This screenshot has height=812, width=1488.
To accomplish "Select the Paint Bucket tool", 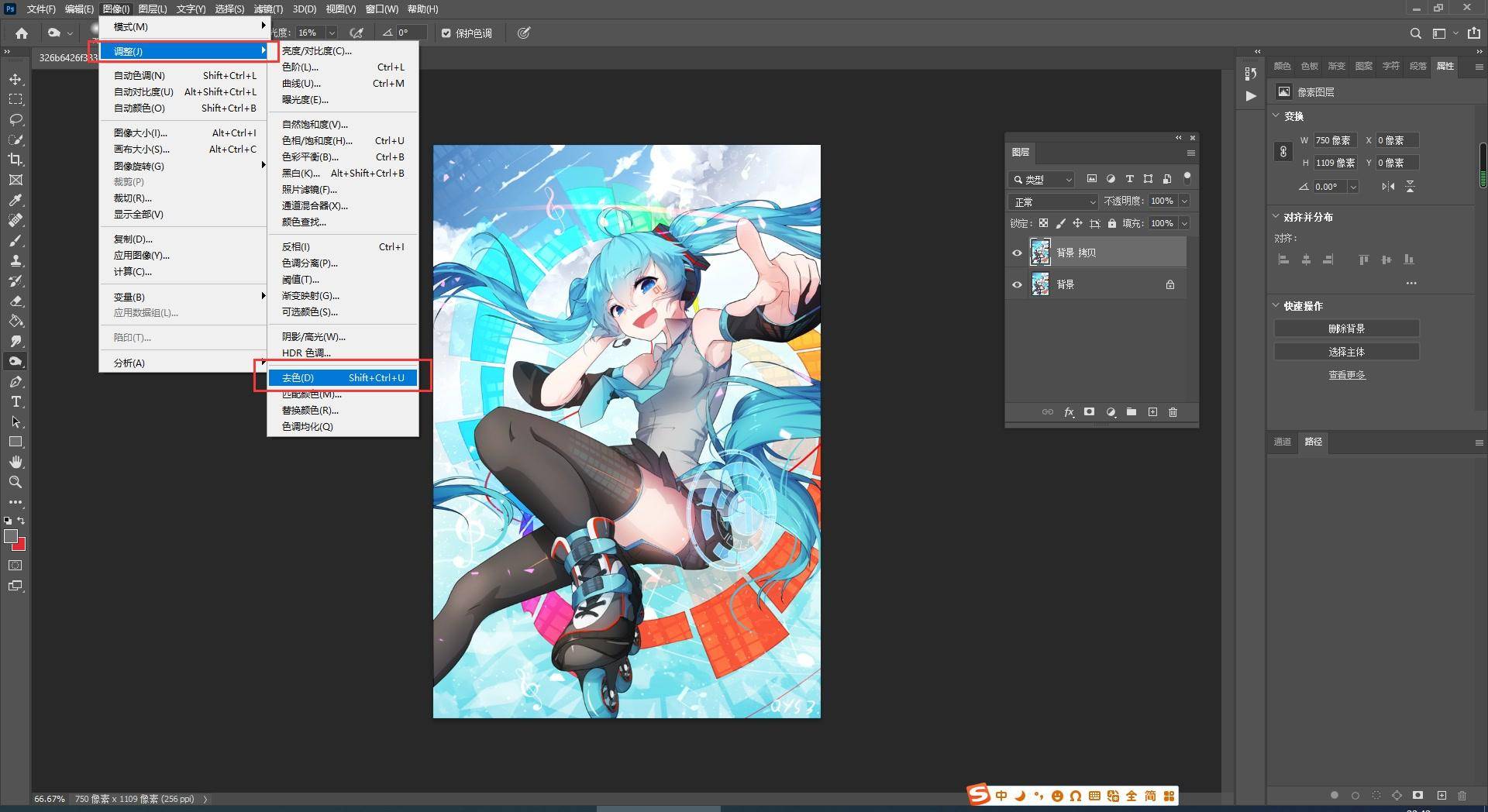I will (x=15, y=321).
